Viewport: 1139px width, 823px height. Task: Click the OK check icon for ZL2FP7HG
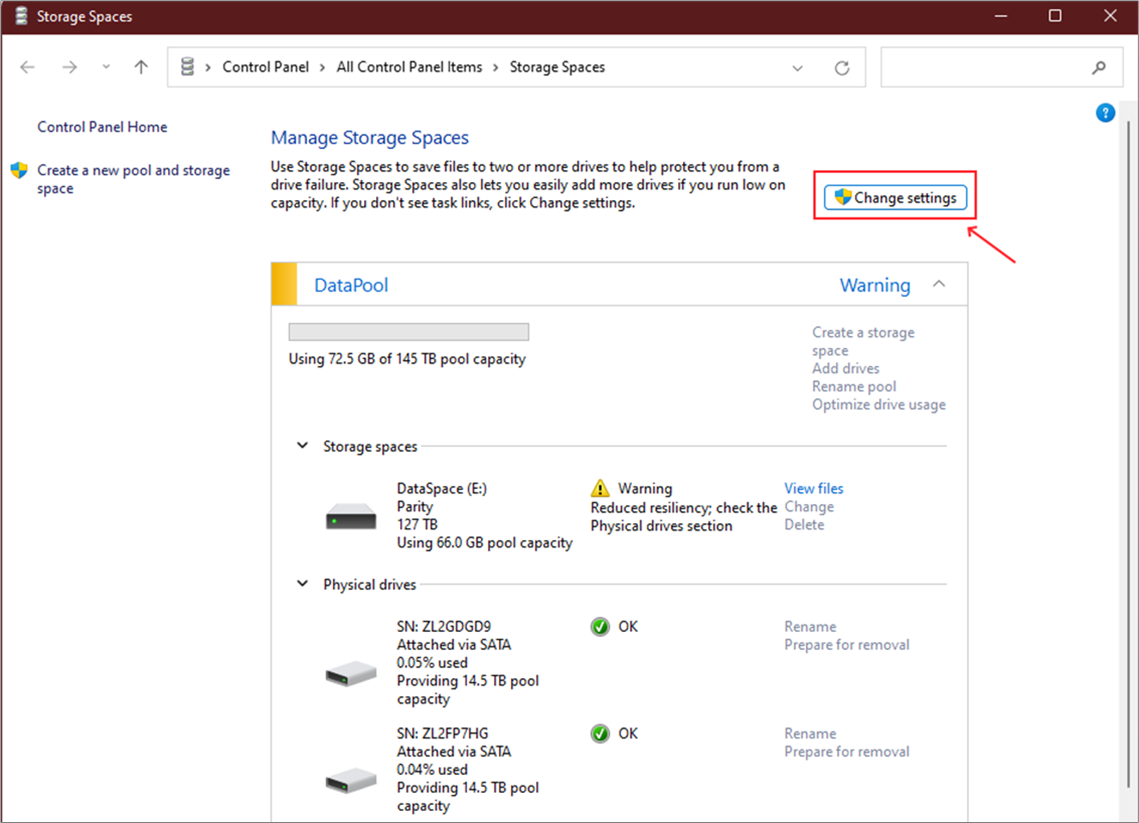click(600, 734)
